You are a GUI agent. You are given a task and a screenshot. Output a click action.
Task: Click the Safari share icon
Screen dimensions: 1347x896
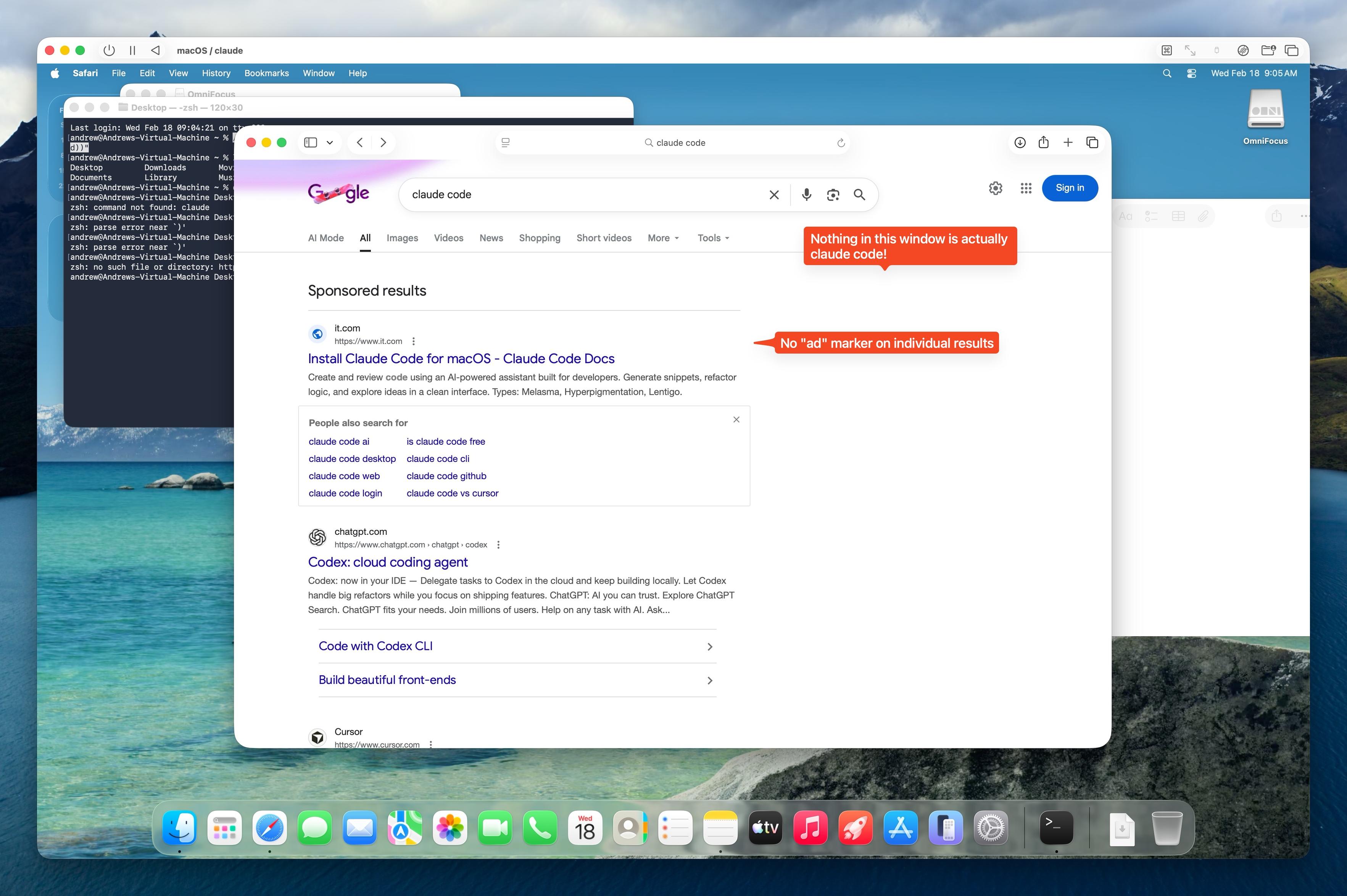click(x=1044, y=142)
